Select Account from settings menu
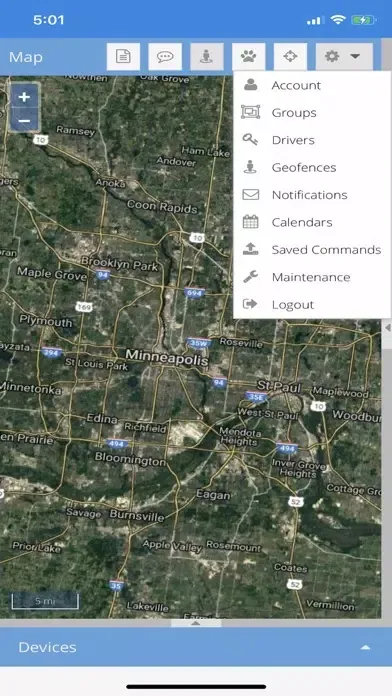392x696 pixels. tap(312, 85)
